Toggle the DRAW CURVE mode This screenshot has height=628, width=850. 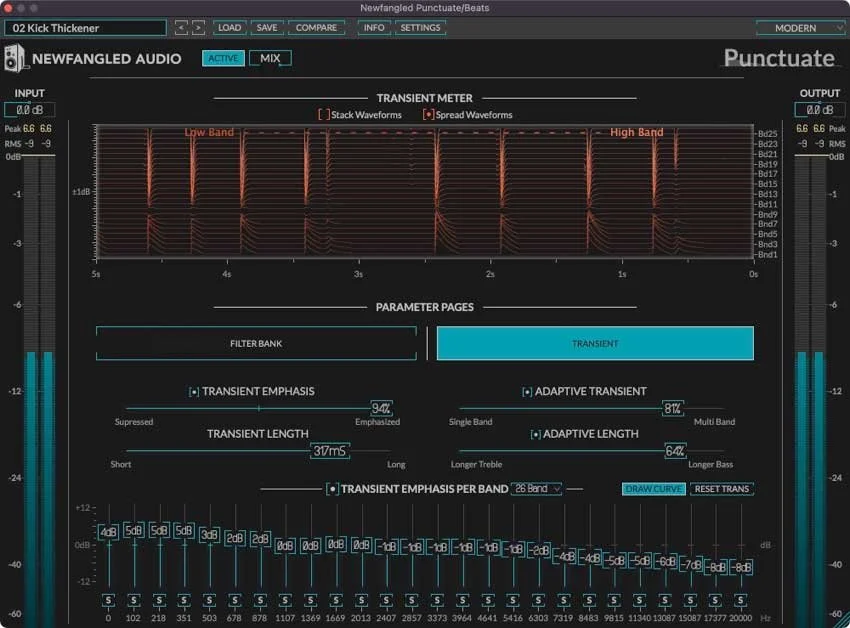pos(654,489)
